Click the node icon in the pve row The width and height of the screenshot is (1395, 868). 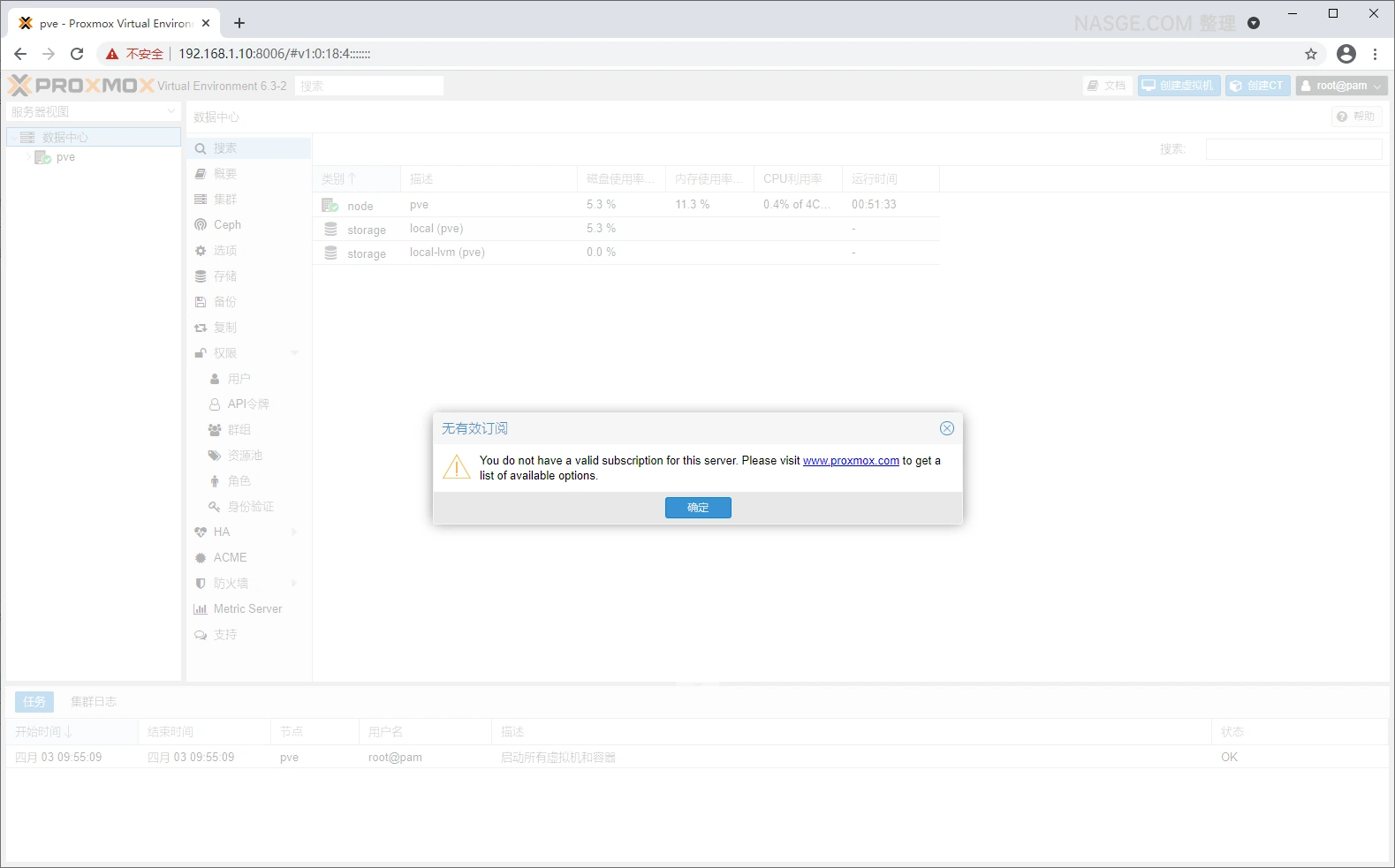point(330,205)
